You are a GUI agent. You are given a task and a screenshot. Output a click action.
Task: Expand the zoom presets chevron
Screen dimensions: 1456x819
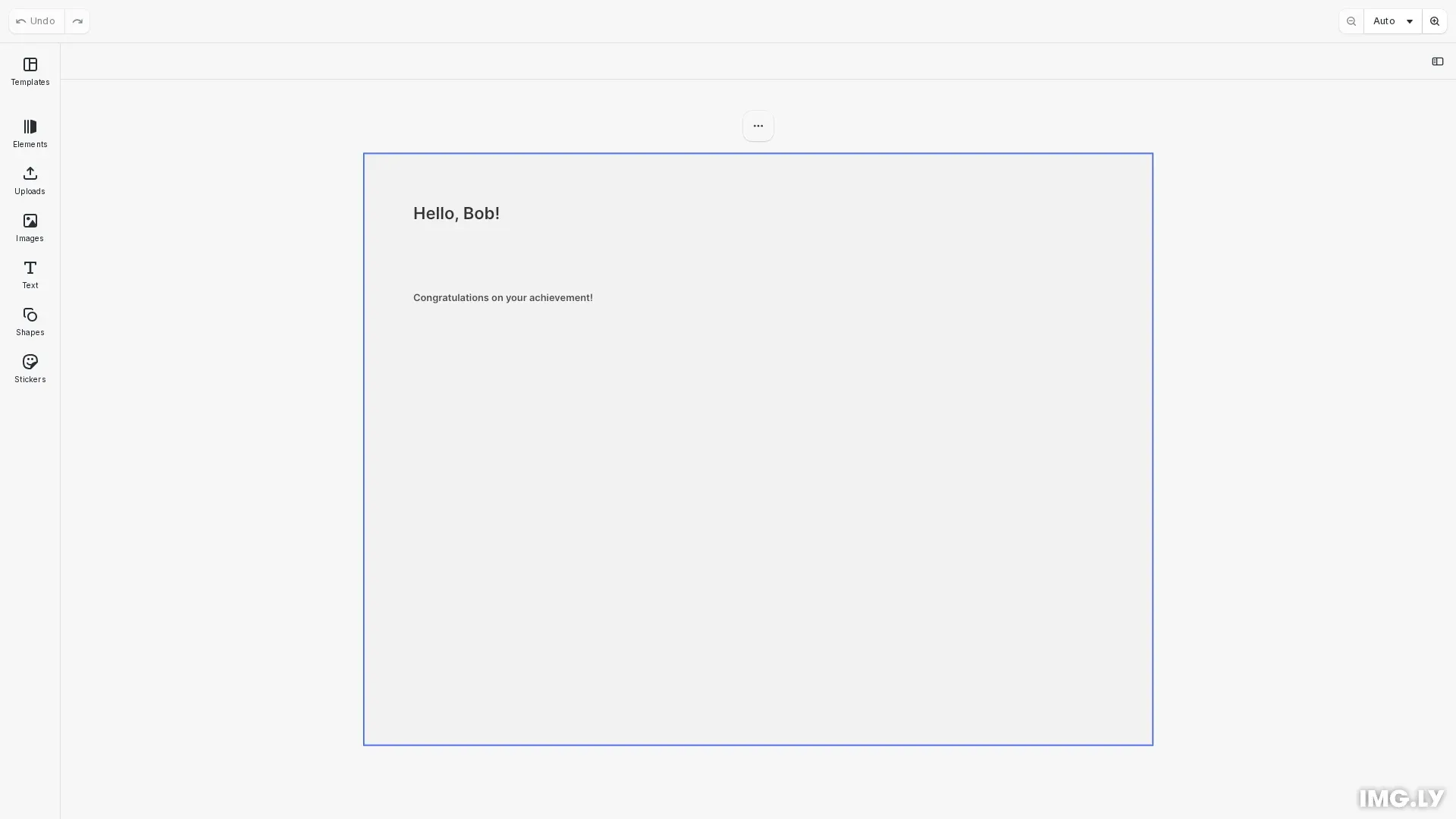pos(1409,20)
